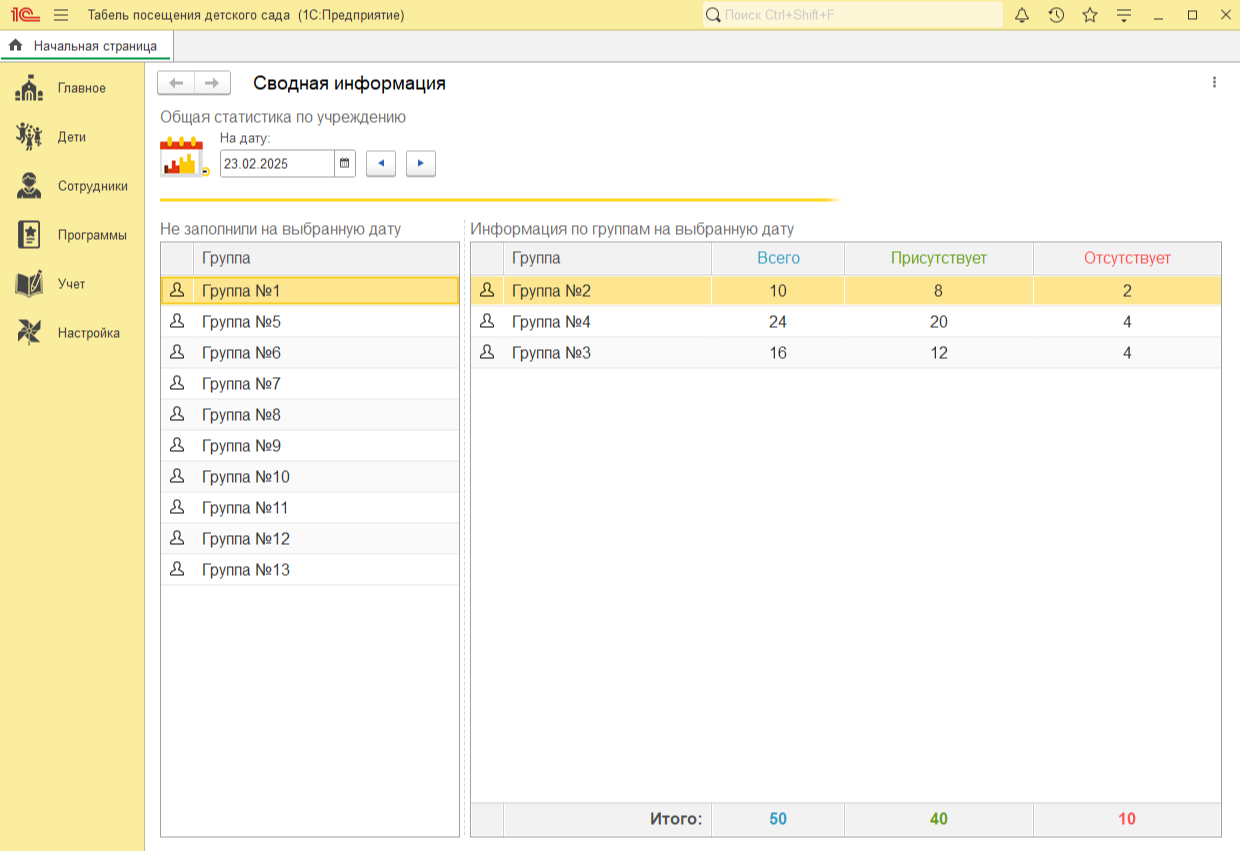Open the three-dot more actions menu
The image size is (1240, 851).
point(1214,83)
